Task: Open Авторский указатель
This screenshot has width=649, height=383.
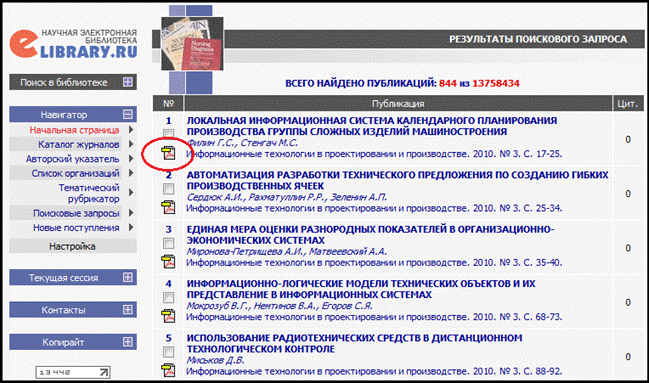Action: pyautogui.click(x=72, y=159)
